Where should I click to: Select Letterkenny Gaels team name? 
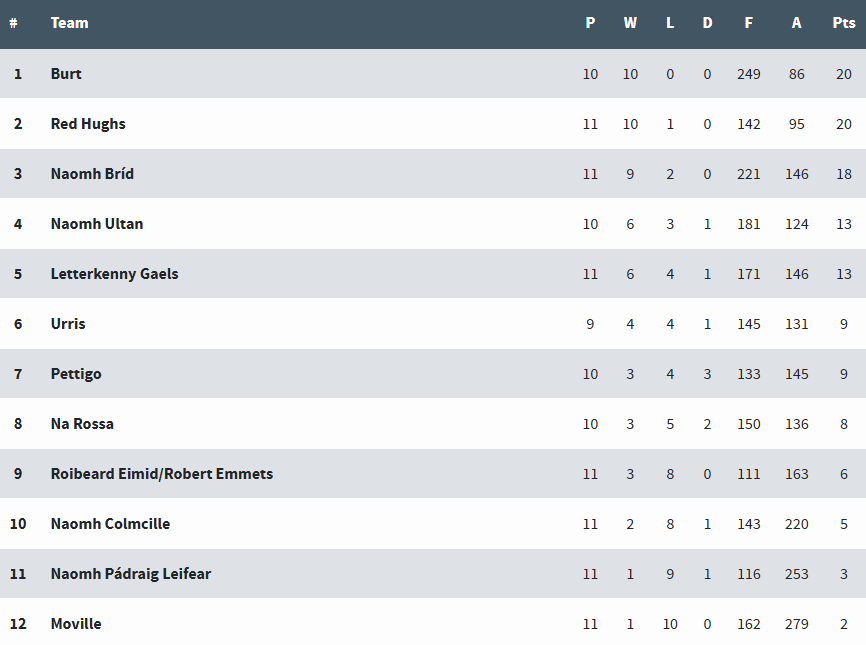click(x=114, y=274)
